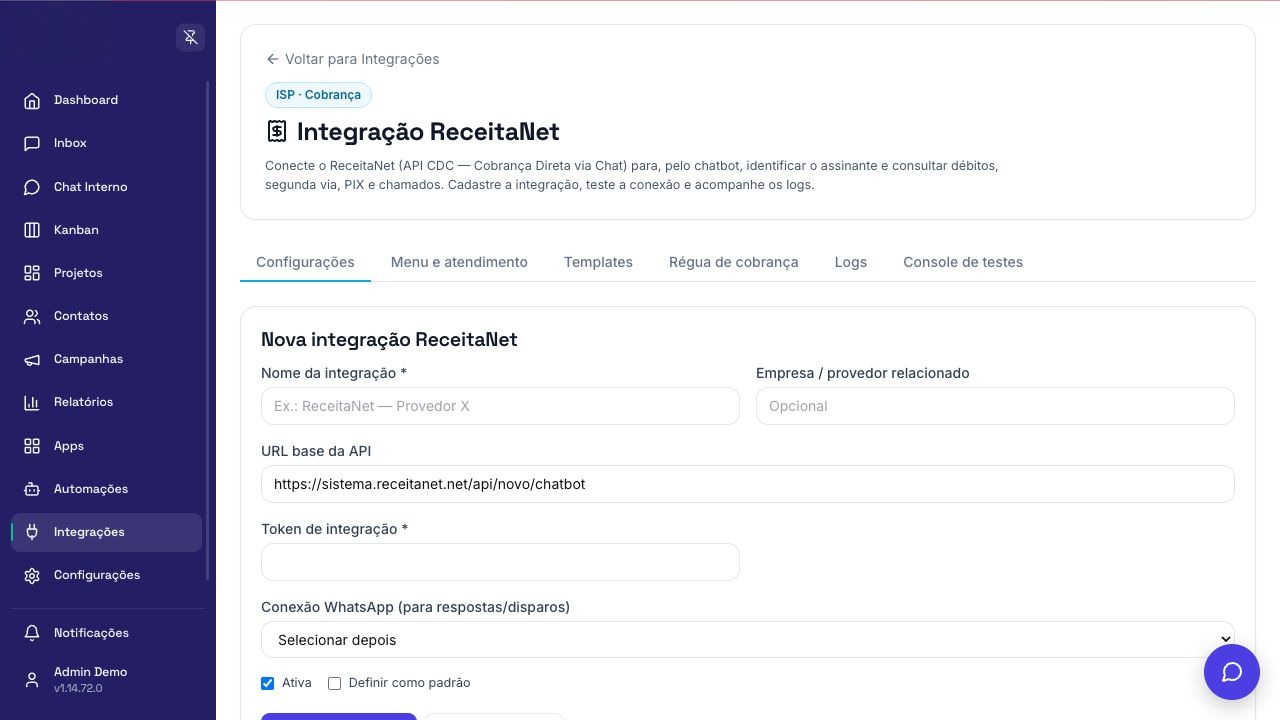Switch to the Templates tab

(x=598, y=262)
